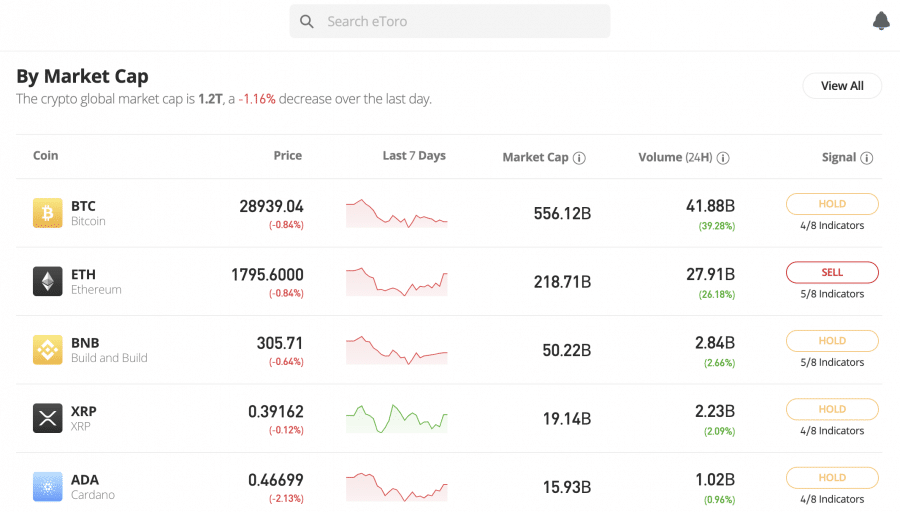Click ADA HOLD signal badge
Screen dimensions: 900x512
[832, 478]
